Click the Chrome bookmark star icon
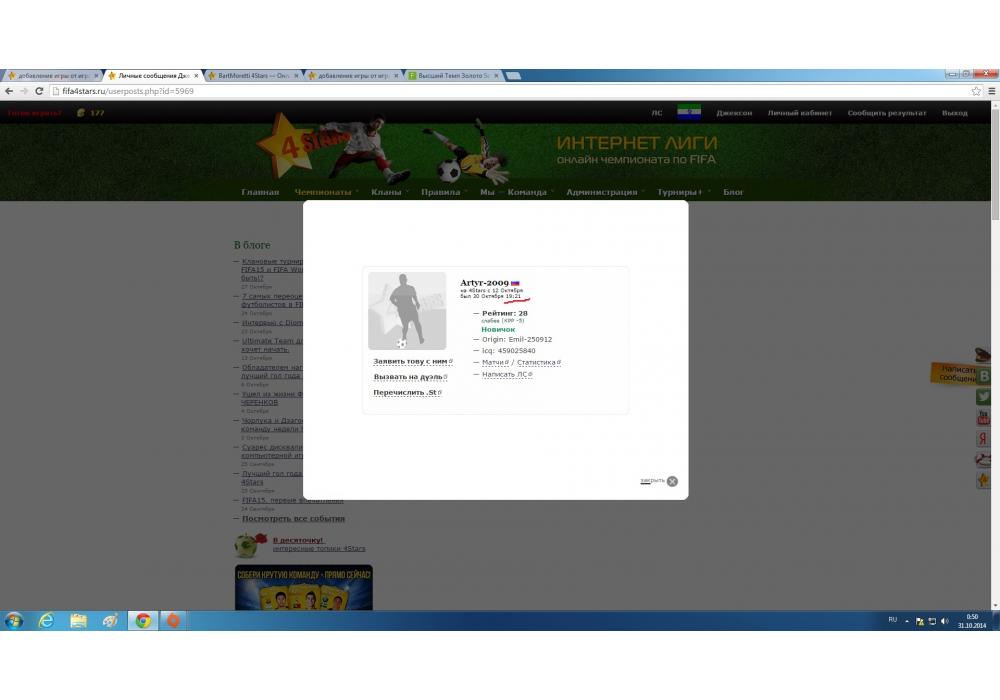The width and height of the screenshot is (1000, 700). tap(976, 91)
